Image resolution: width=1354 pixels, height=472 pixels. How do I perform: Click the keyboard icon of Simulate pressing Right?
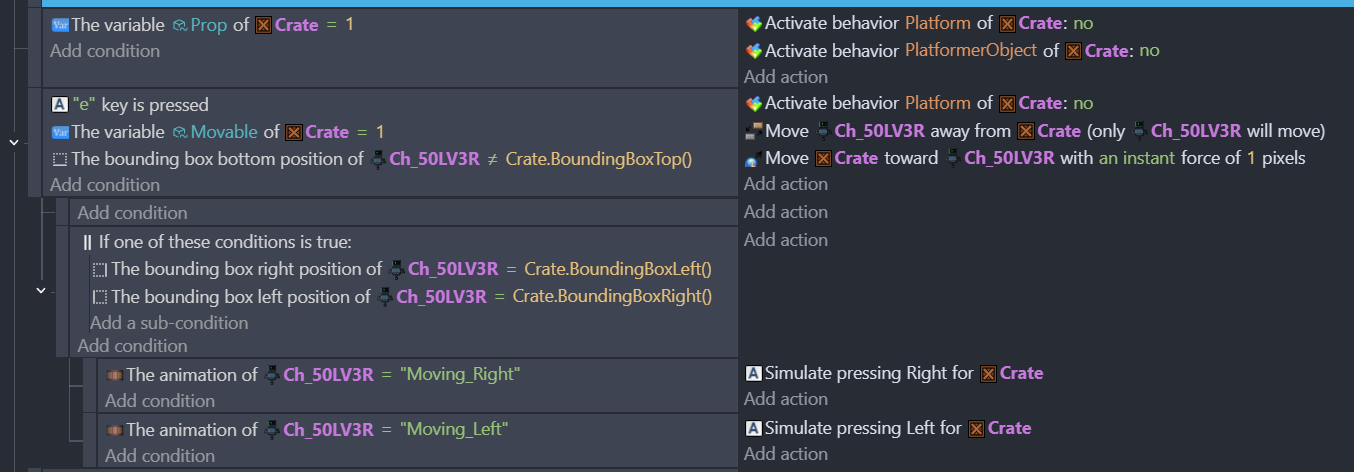754,373
